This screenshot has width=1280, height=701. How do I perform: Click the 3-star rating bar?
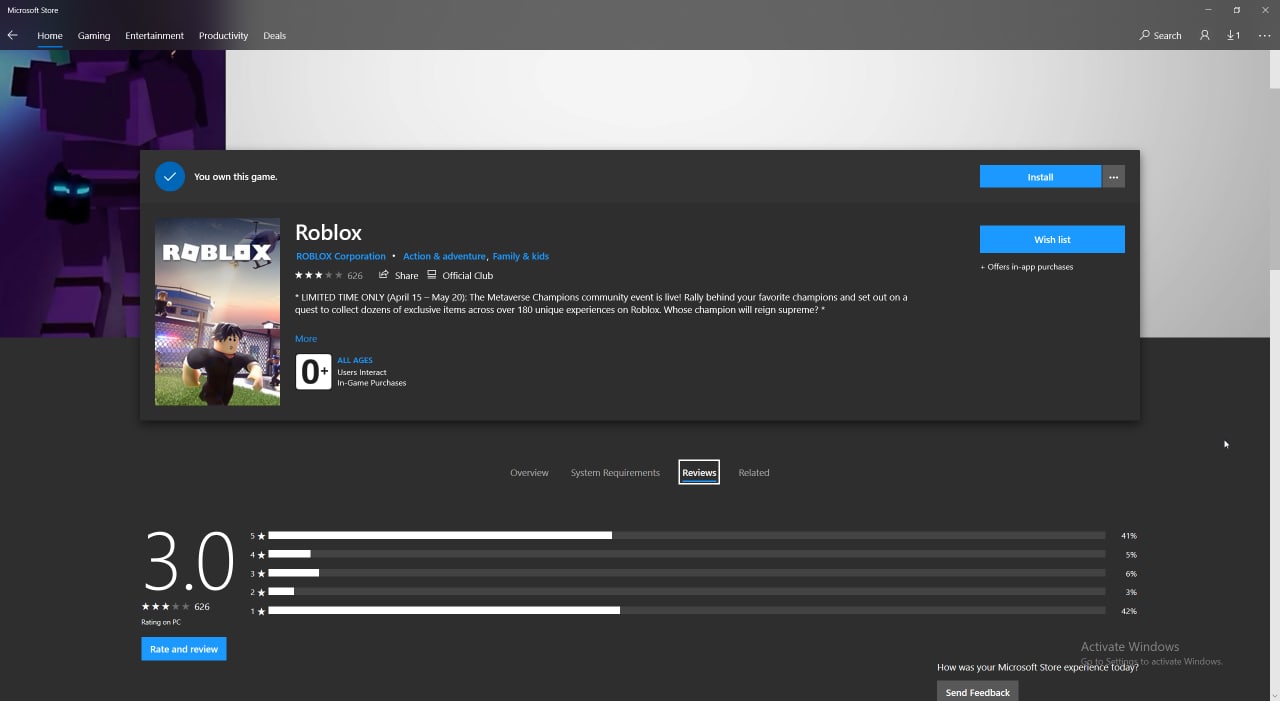686,573
